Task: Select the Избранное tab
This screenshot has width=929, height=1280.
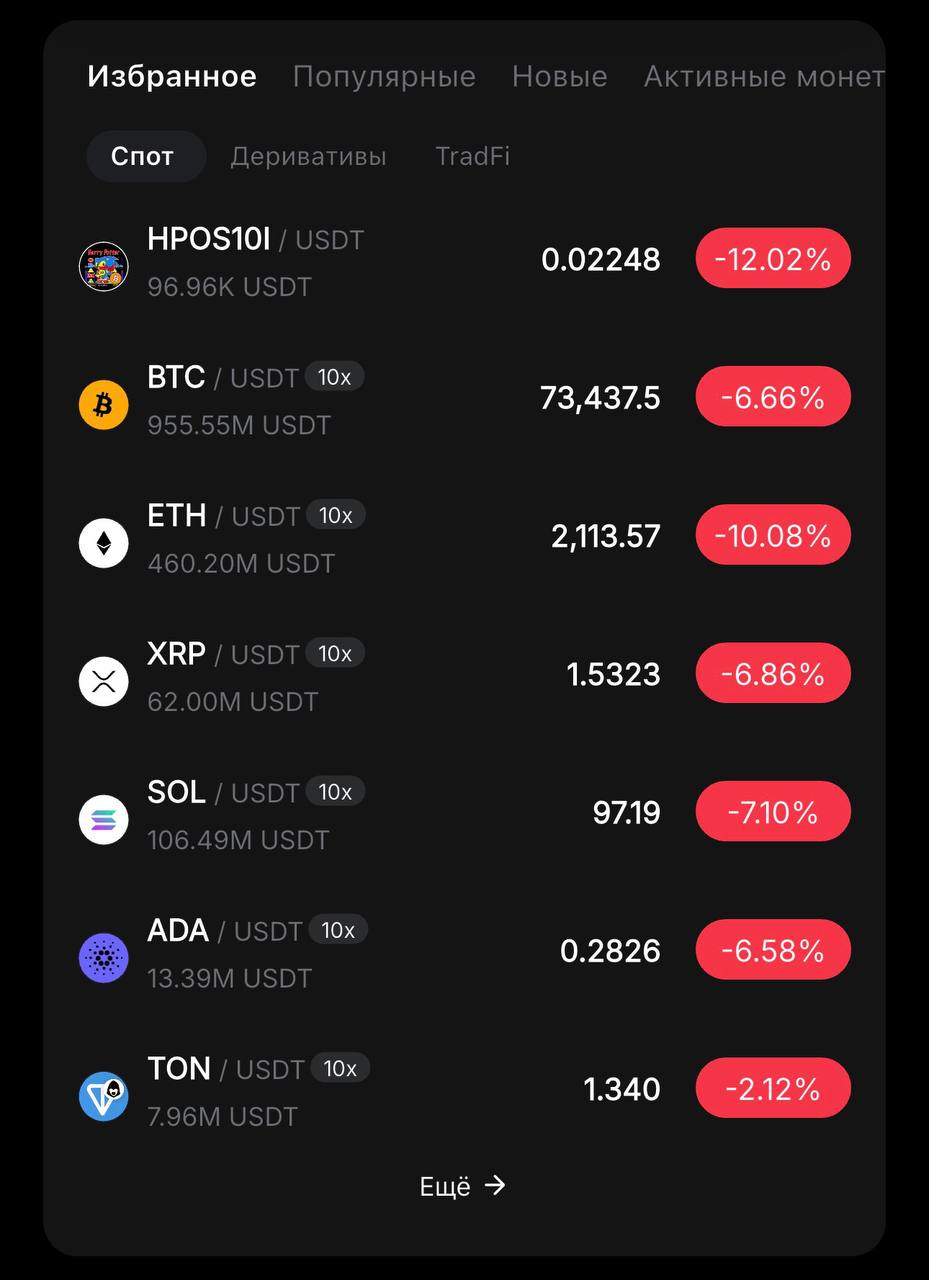Action: (172, 76)
